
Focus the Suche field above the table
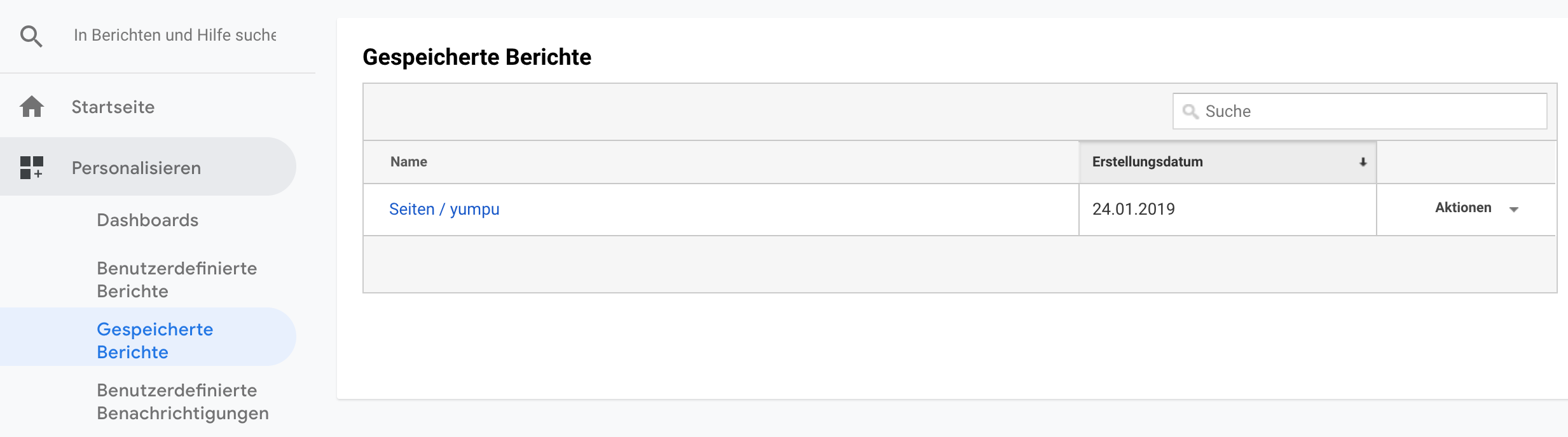[1367, 111]
